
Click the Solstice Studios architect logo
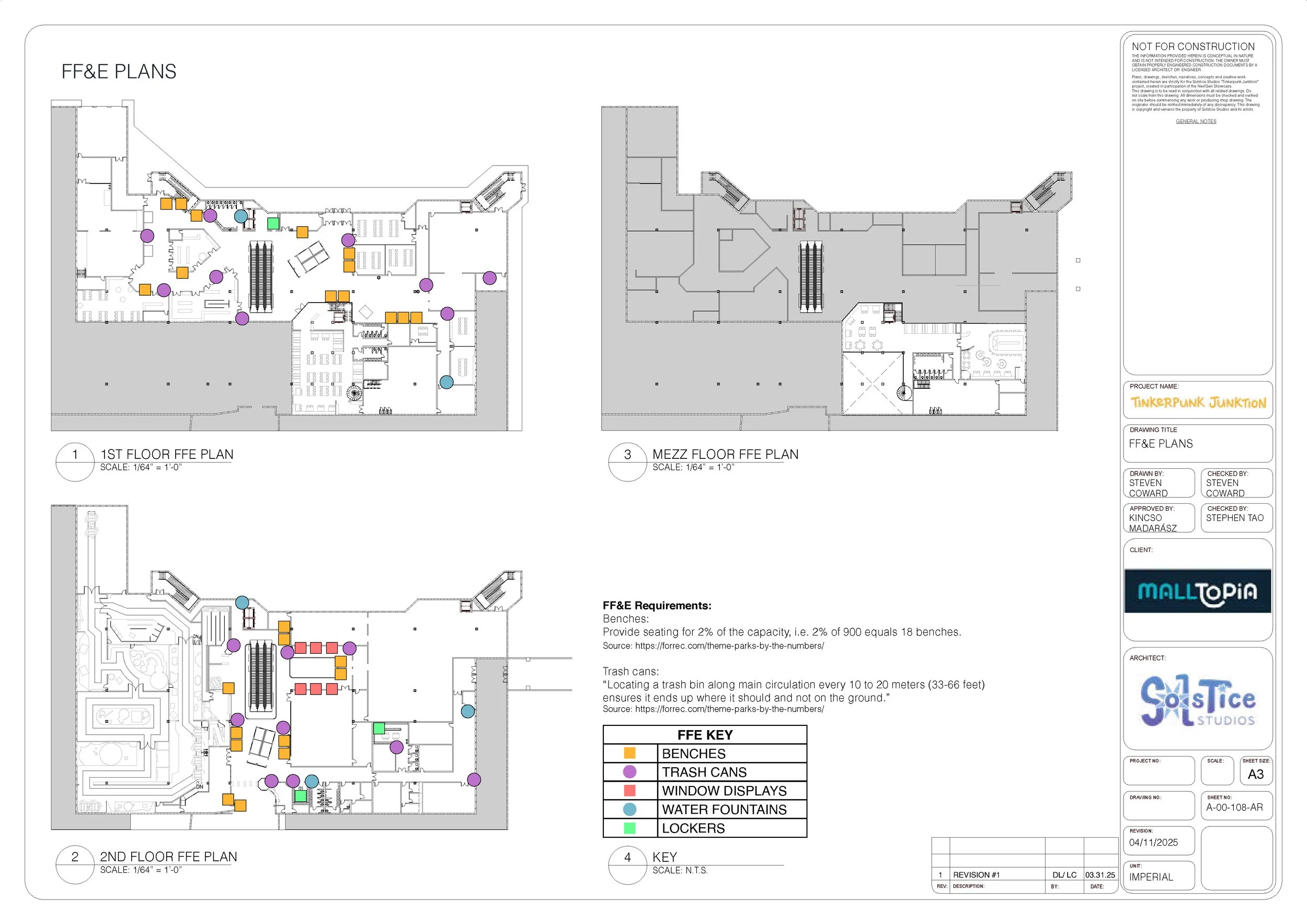[1197, 701]
